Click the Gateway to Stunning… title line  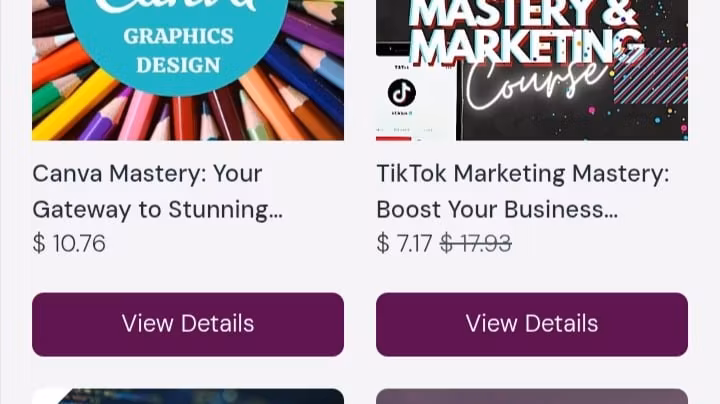pos(158,210)
